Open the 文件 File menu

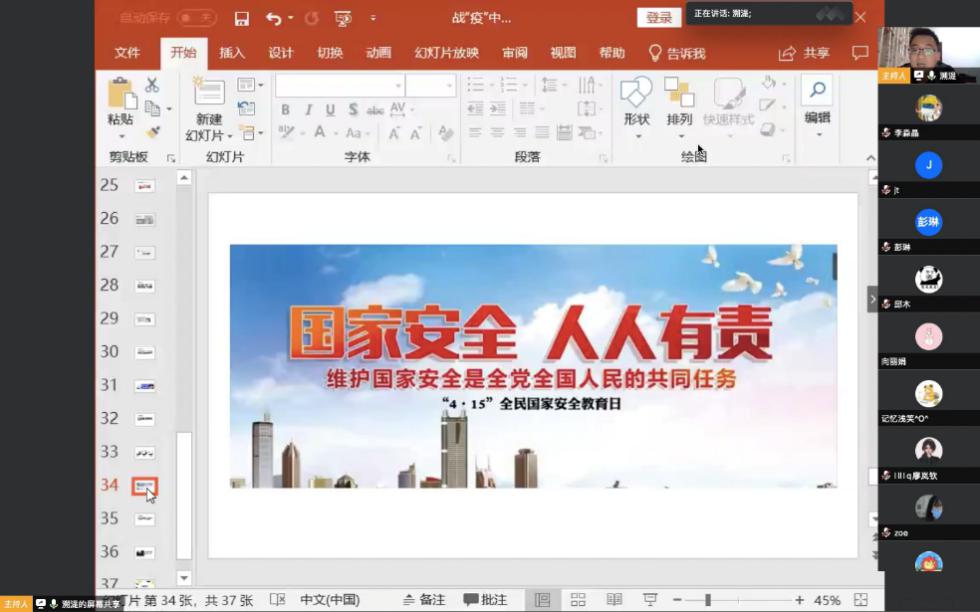tap(128, 53)
